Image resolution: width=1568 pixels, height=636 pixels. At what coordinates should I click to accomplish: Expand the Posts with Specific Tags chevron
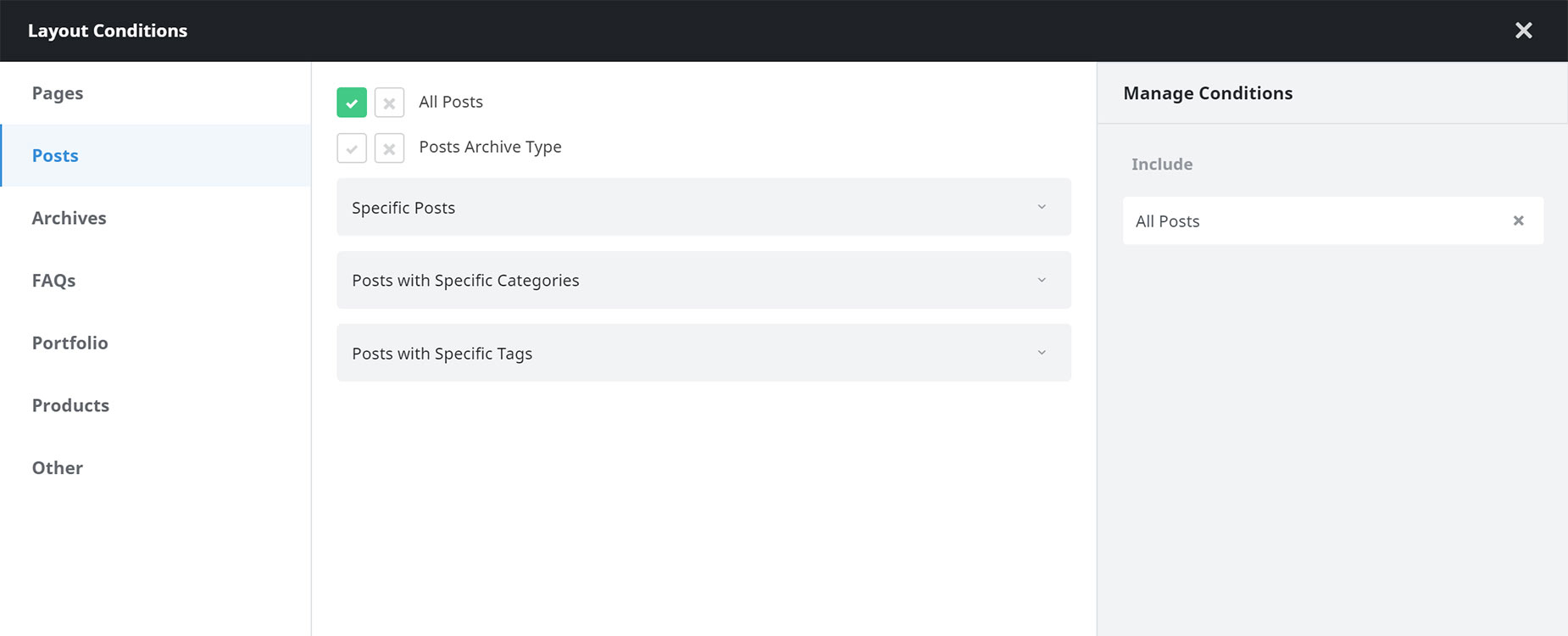pyautogui.click(x=1042, y=353)
